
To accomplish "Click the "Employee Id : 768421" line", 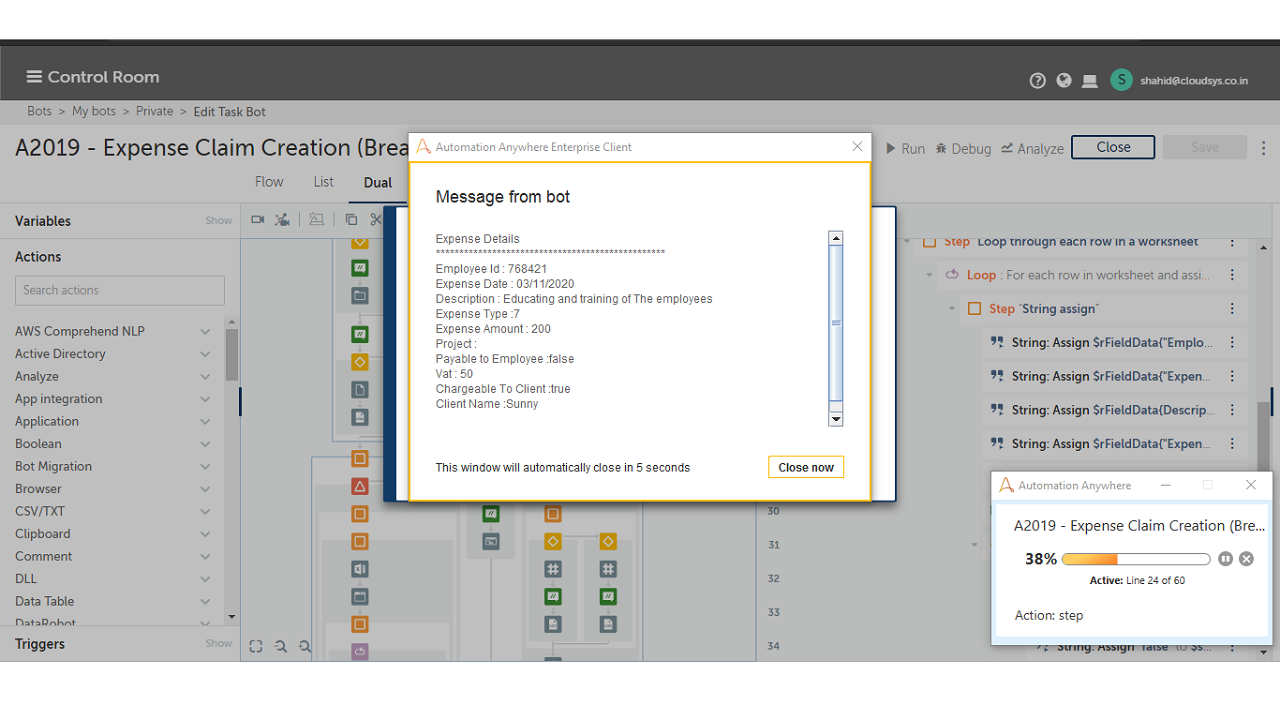I will point(491,269).
